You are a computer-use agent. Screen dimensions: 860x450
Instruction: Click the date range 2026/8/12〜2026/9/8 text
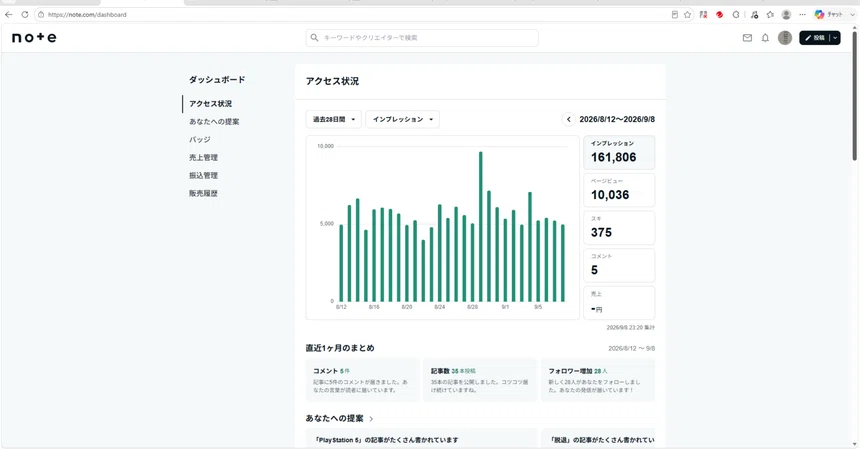click(617, 119)
